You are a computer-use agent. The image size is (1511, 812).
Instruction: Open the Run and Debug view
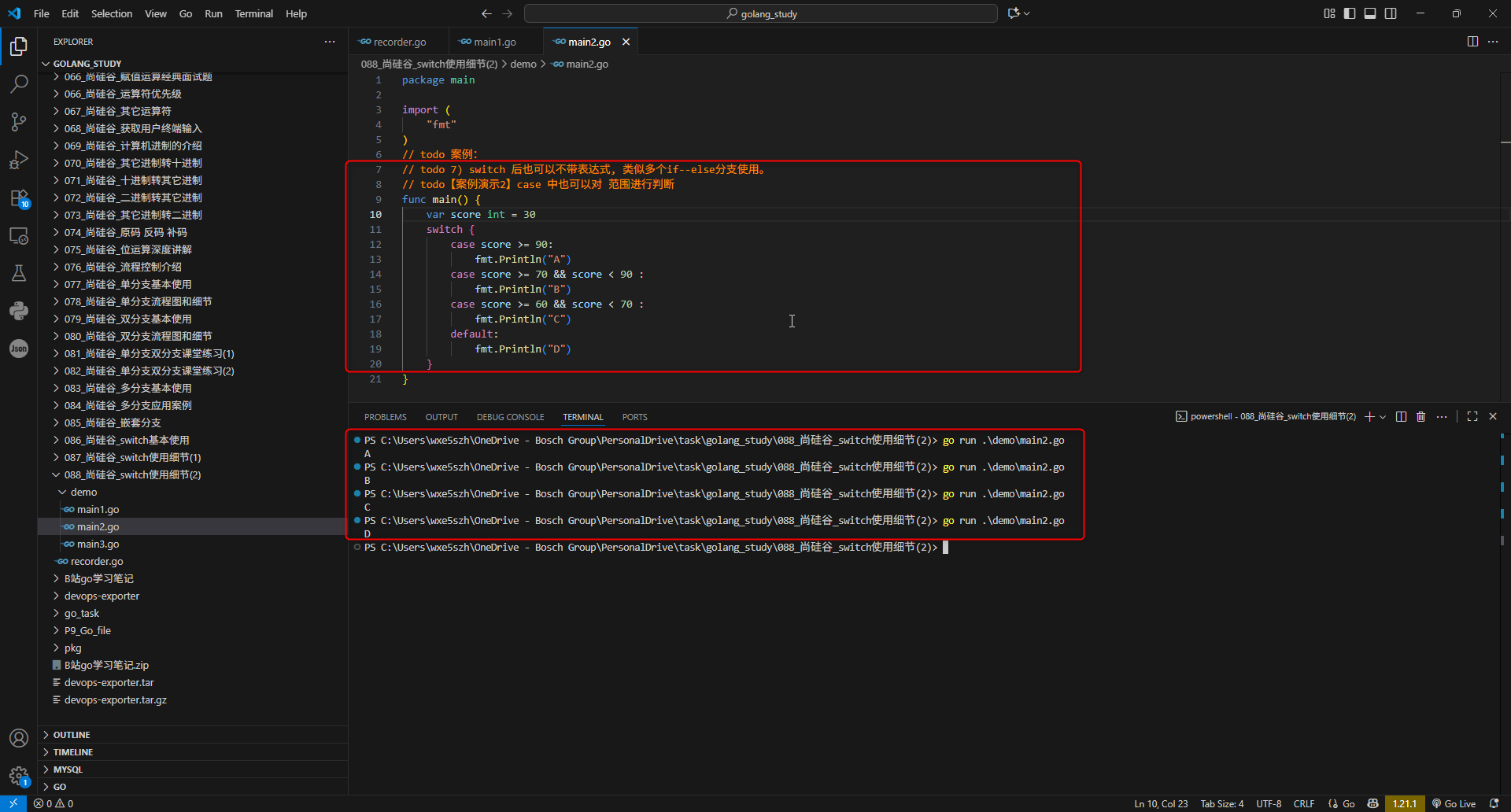pos(19,160)
